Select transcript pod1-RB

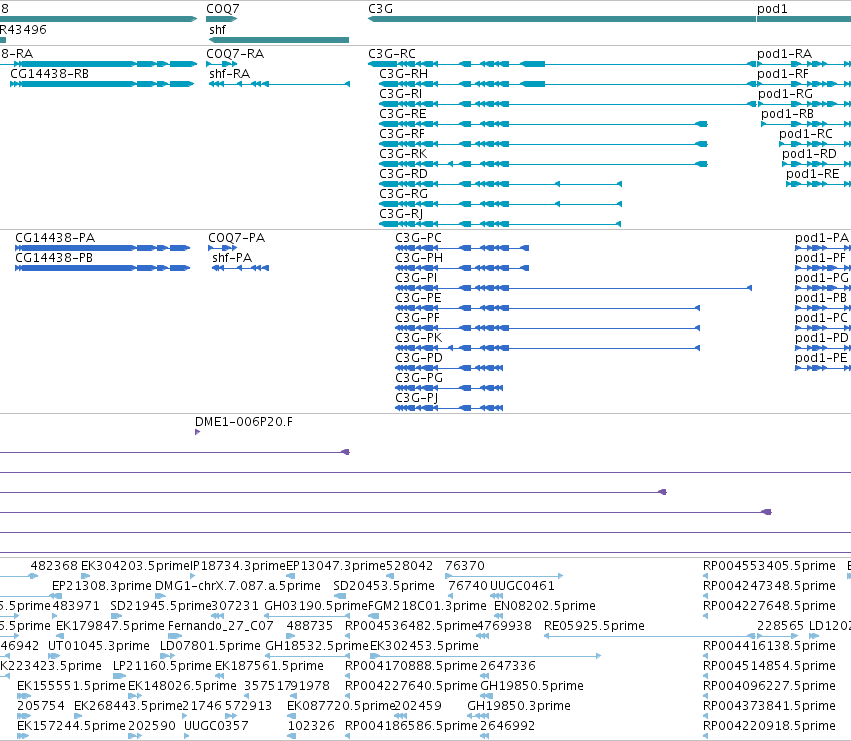tap(787, 114)
